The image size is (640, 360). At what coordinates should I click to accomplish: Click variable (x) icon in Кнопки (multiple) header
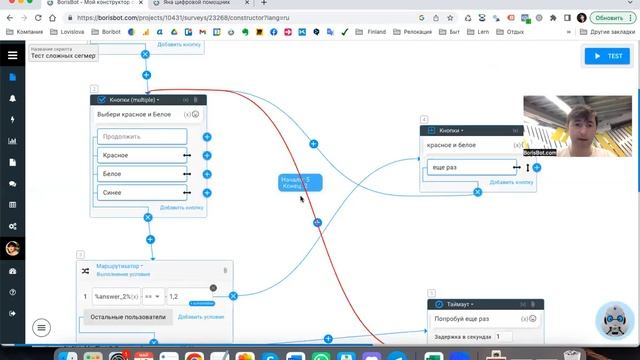pos(186,100)
